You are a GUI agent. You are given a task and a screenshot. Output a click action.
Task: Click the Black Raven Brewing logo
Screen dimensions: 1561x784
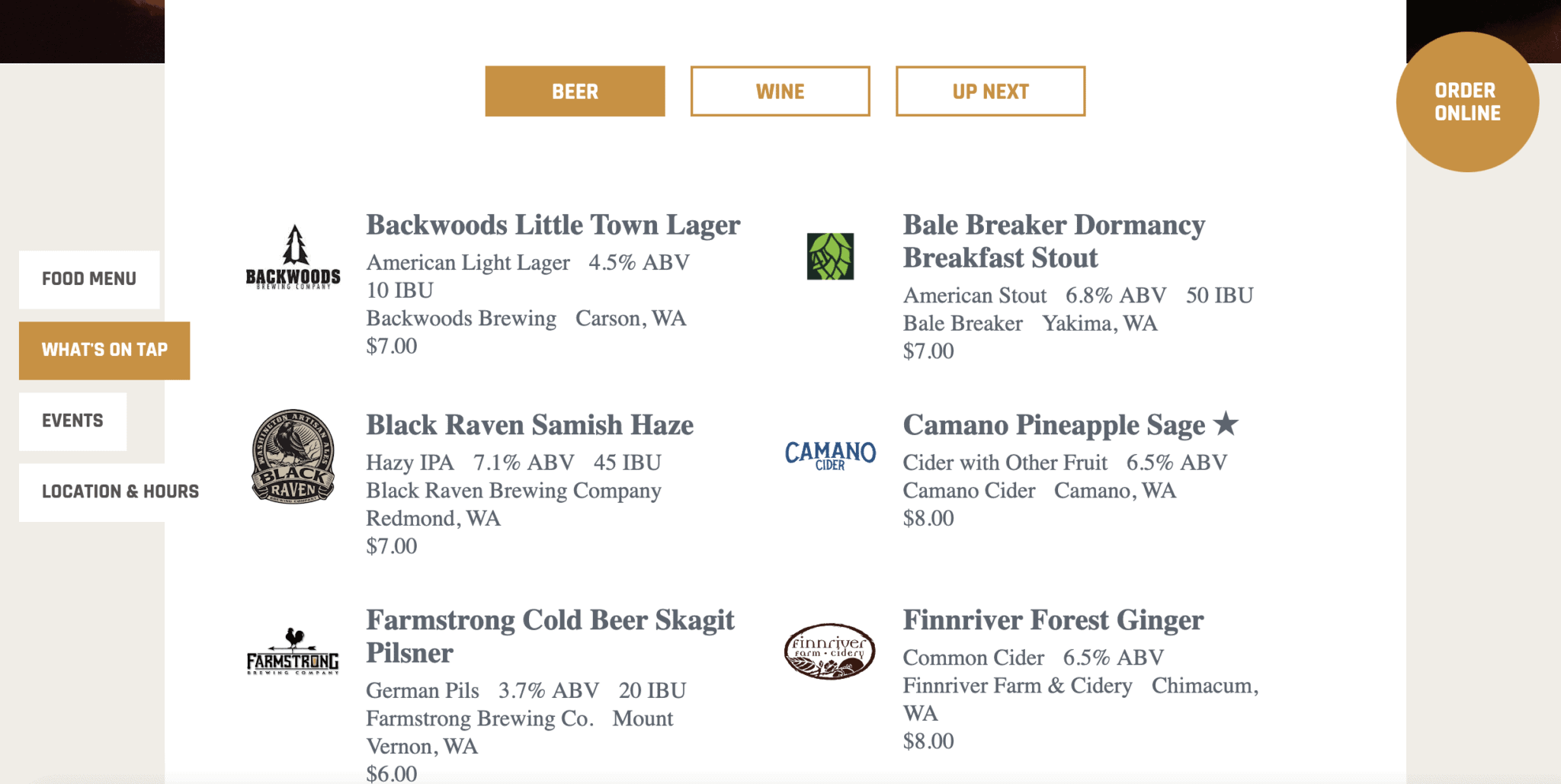(293, 456)
